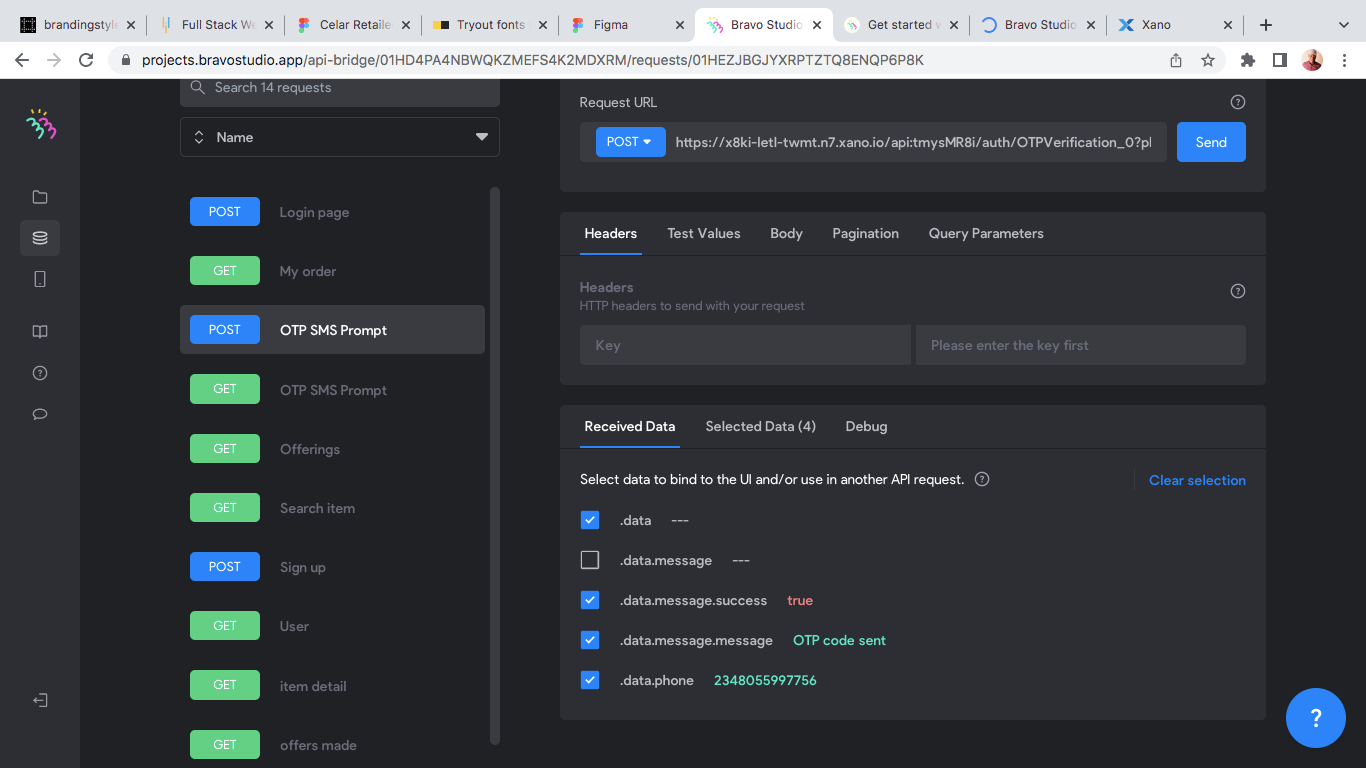This screenshot has width=1366, height=768.
Task: Click the logout icon in sidebar
Action: coord(40,700)
